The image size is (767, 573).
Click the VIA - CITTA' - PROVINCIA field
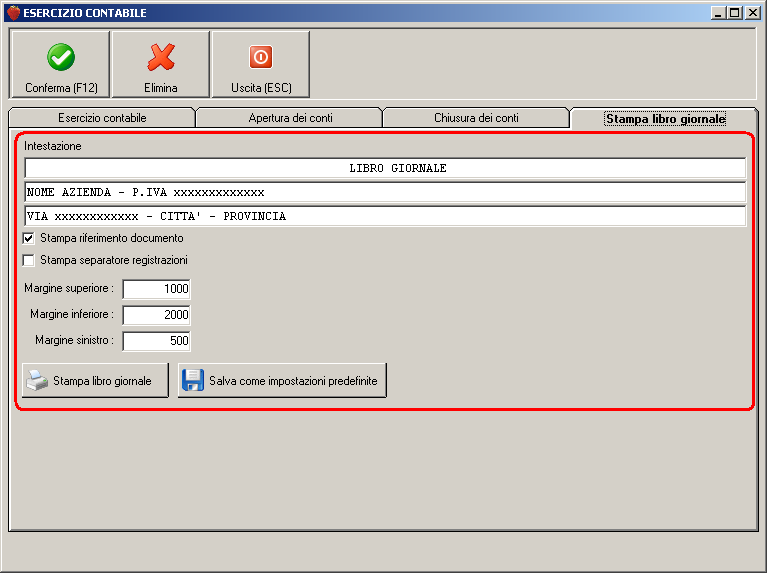385,216
